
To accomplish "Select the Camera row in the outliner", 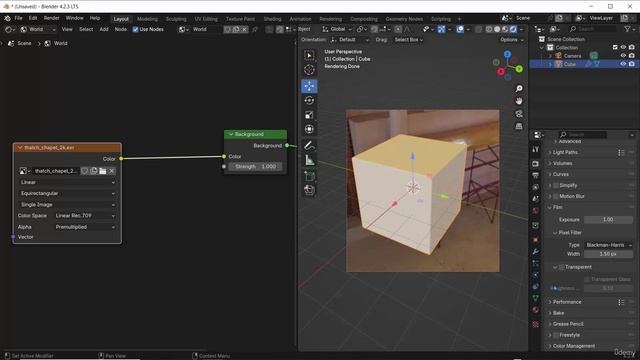I will 573,56.
